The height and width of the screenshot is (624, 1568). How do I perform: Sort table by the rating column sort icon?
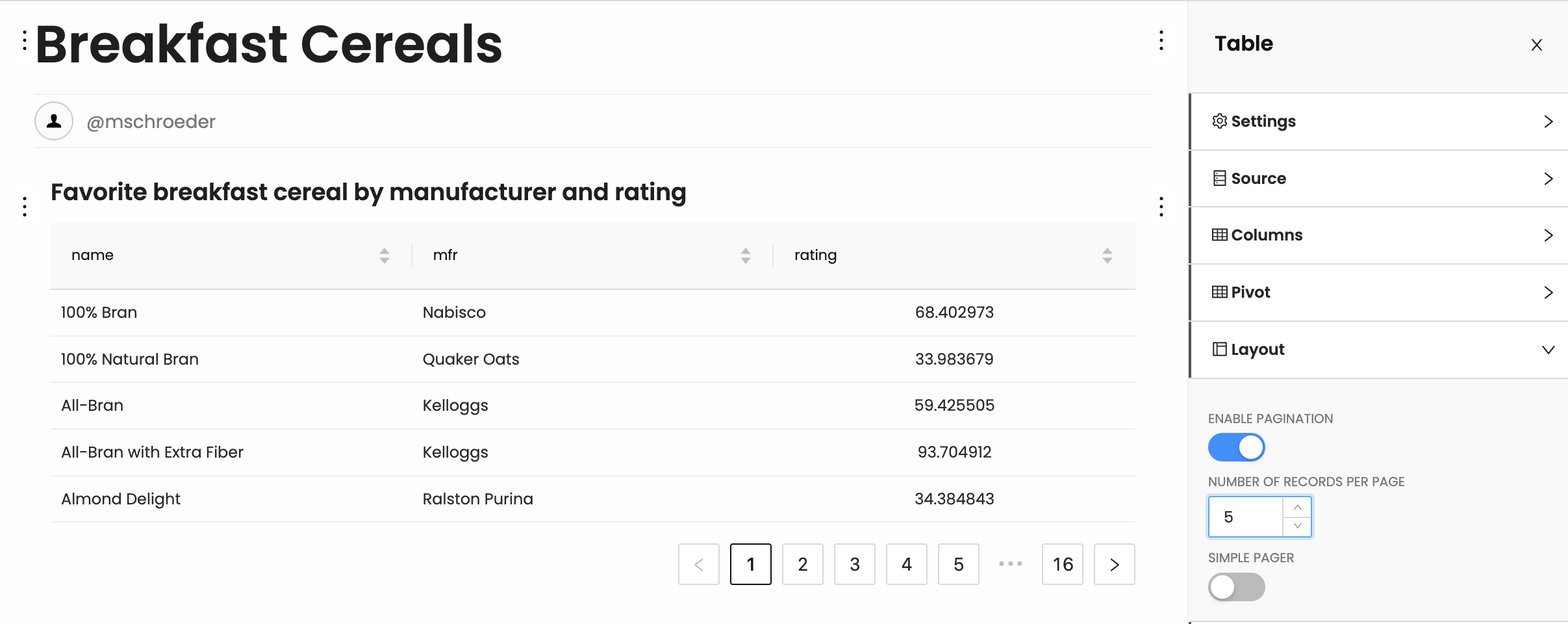(x=1107, y=255)
